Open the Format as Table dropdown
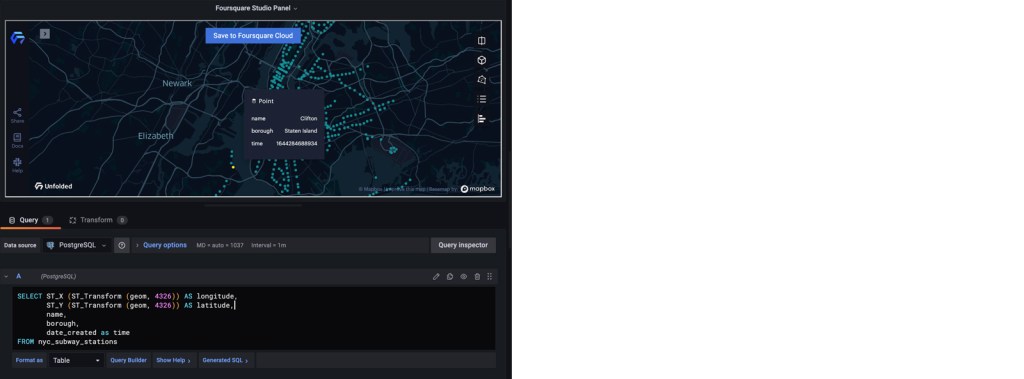Screen dimensions: 1024x379 pos(76,360)
